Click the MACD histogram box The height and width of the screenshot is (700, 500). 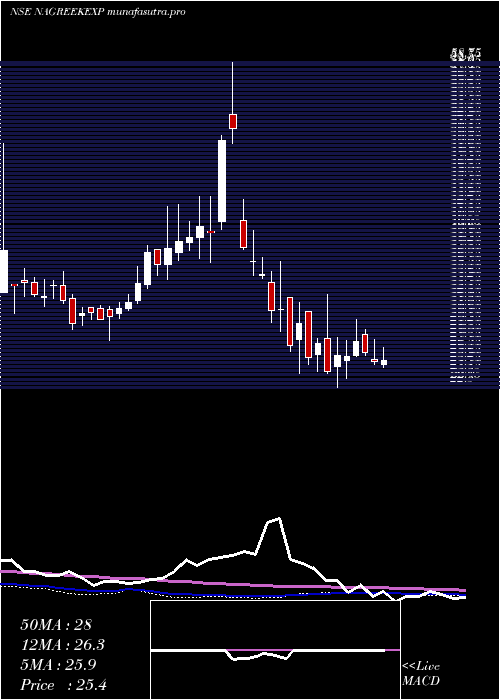click(275, 650)
